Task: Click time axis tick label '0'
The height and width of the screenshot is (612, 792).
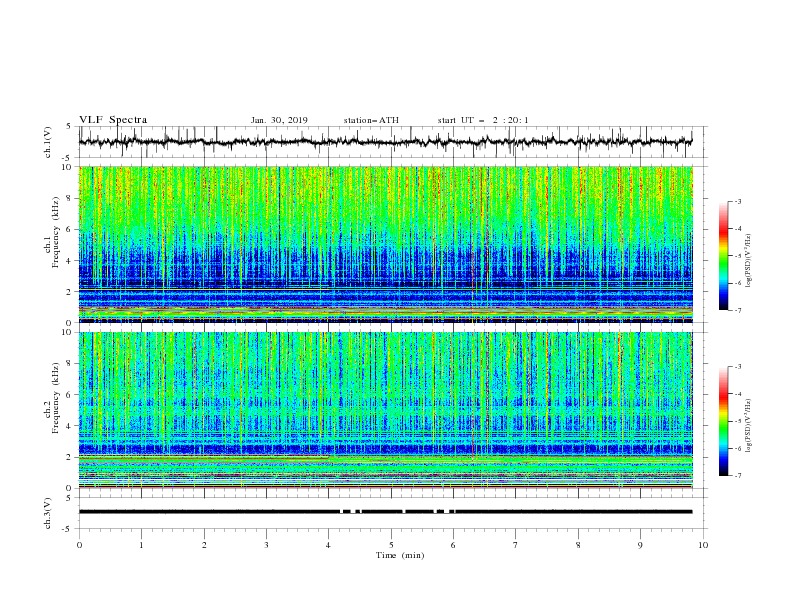Action: click(79, 545)
